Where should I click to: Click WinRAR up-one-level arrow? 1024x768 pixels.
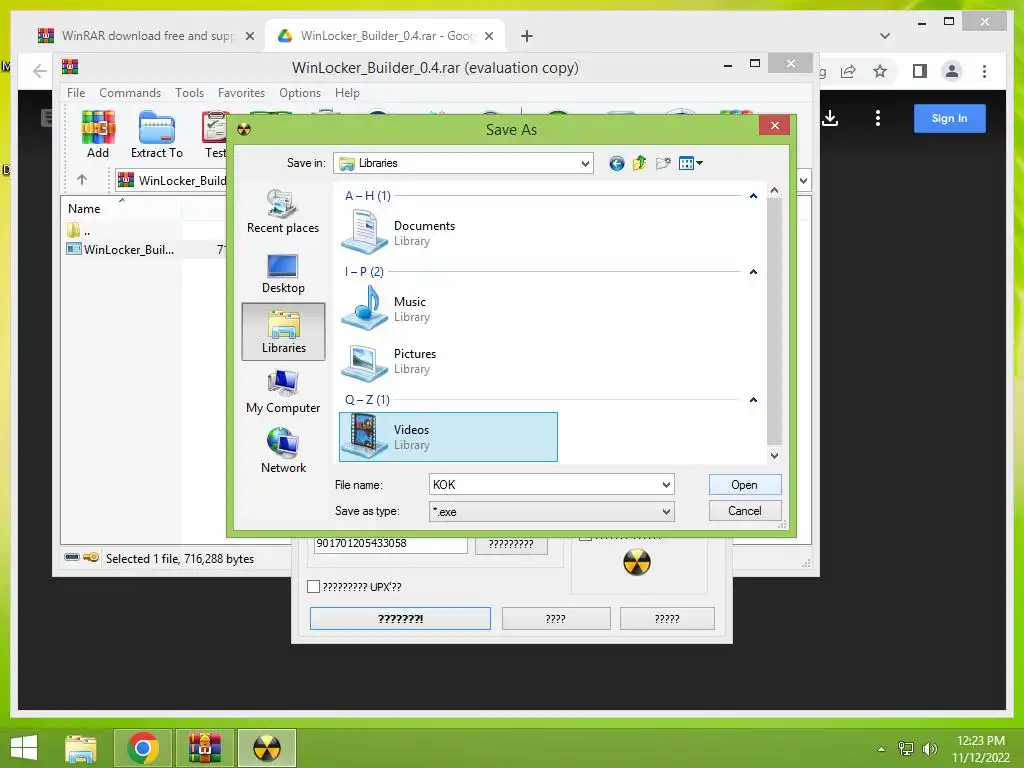coord(82,180)
